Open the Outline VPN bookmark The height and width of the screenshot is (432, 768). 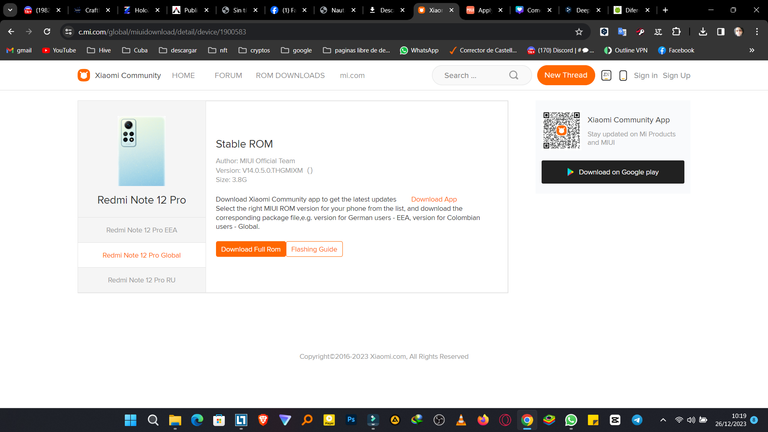[625, 50]
